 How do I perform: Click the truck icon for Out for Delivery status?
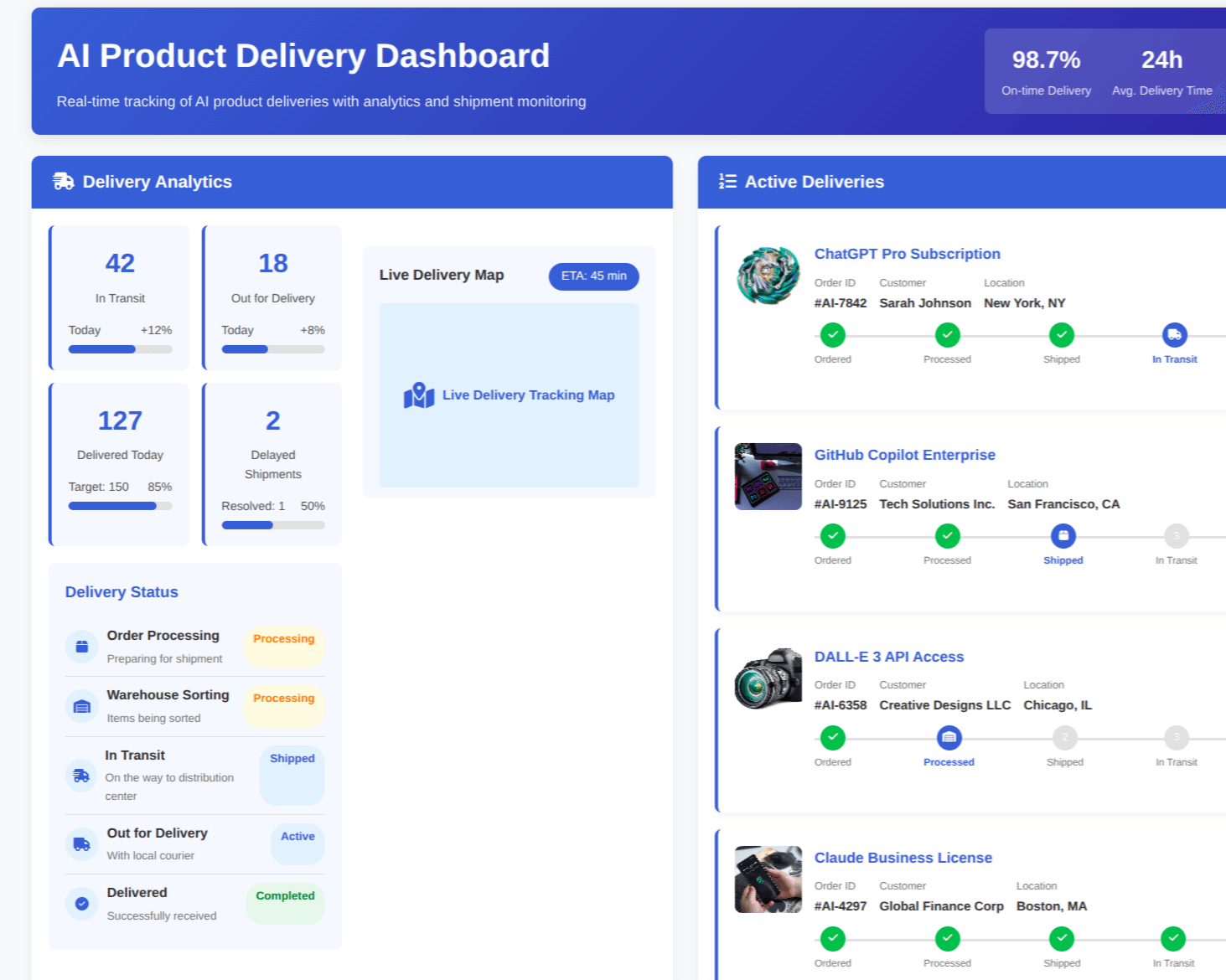pyautogui.click(x=82, y=844)
